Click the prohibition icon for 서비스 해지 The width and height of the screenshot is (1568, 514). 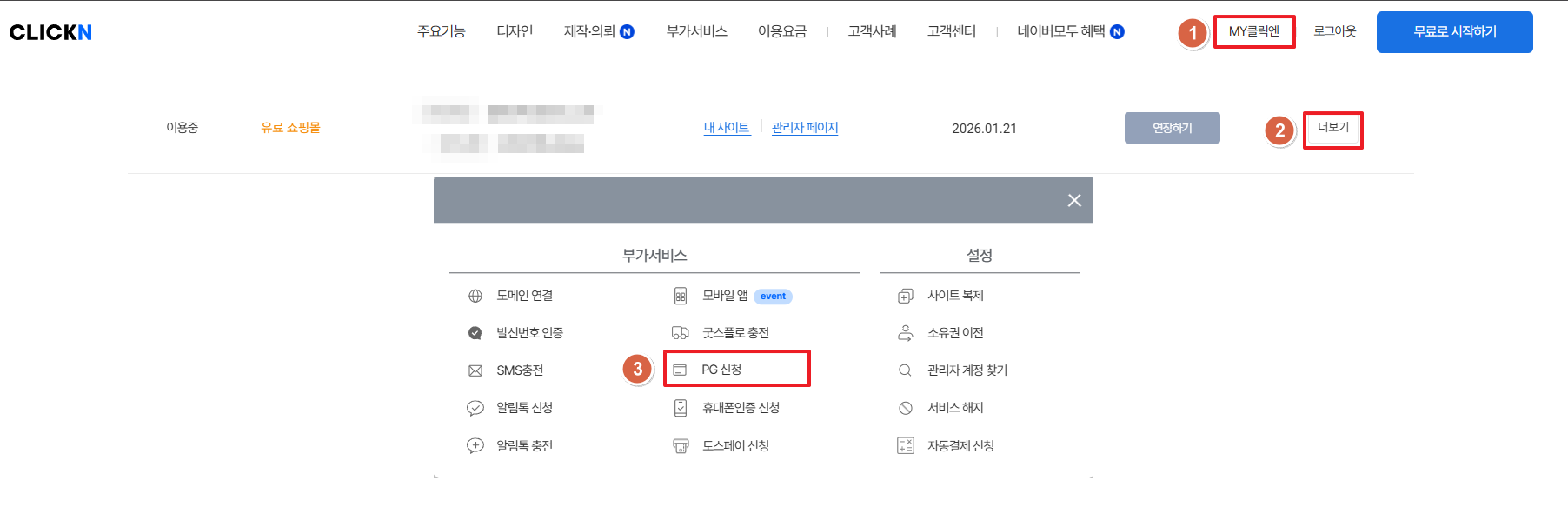tap(905, 408)
